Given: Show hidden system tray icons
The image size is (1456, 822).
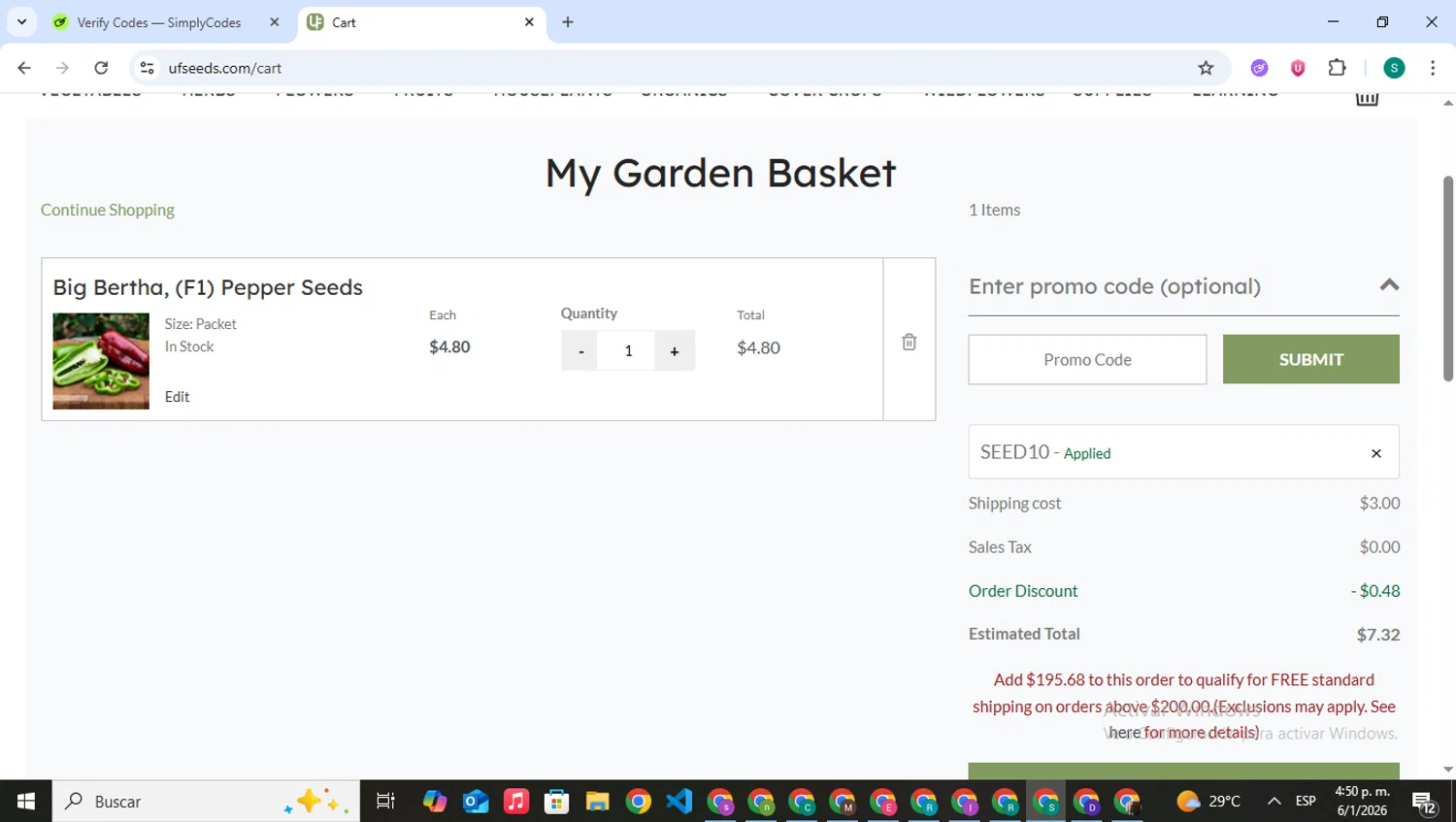Looking at the screenshot, I should (1274, 802).
